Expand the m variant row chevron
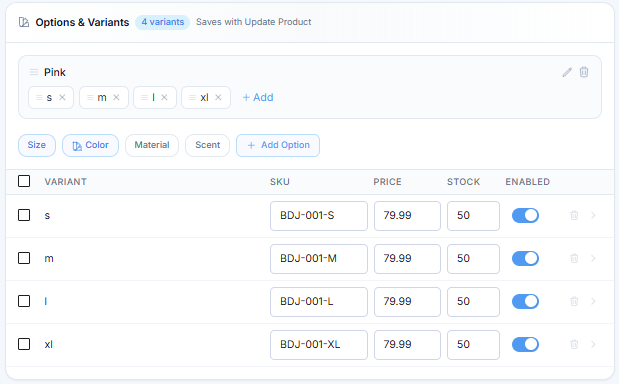The image size is (619, 384). click(x=593, y=258)
